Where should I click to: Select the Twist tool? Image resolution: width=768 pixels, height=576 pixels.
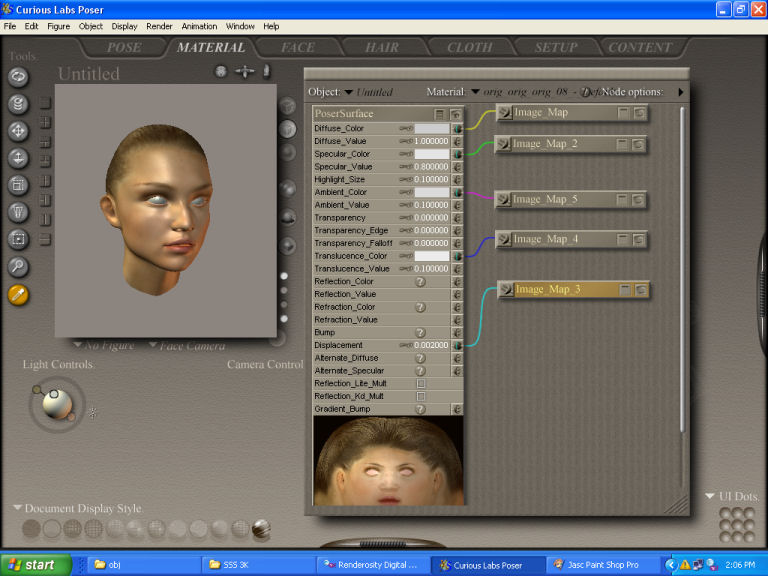[x=18, y=104]
